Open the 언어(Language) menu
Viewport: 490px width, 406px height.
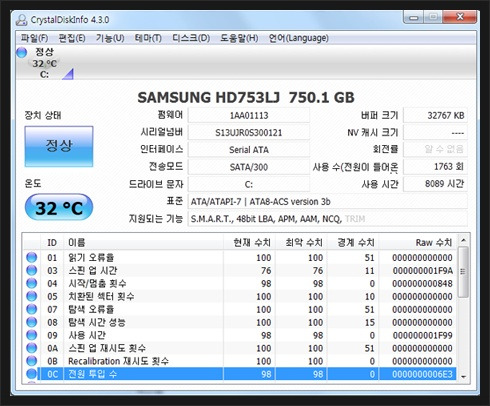(x=299, y=38)
